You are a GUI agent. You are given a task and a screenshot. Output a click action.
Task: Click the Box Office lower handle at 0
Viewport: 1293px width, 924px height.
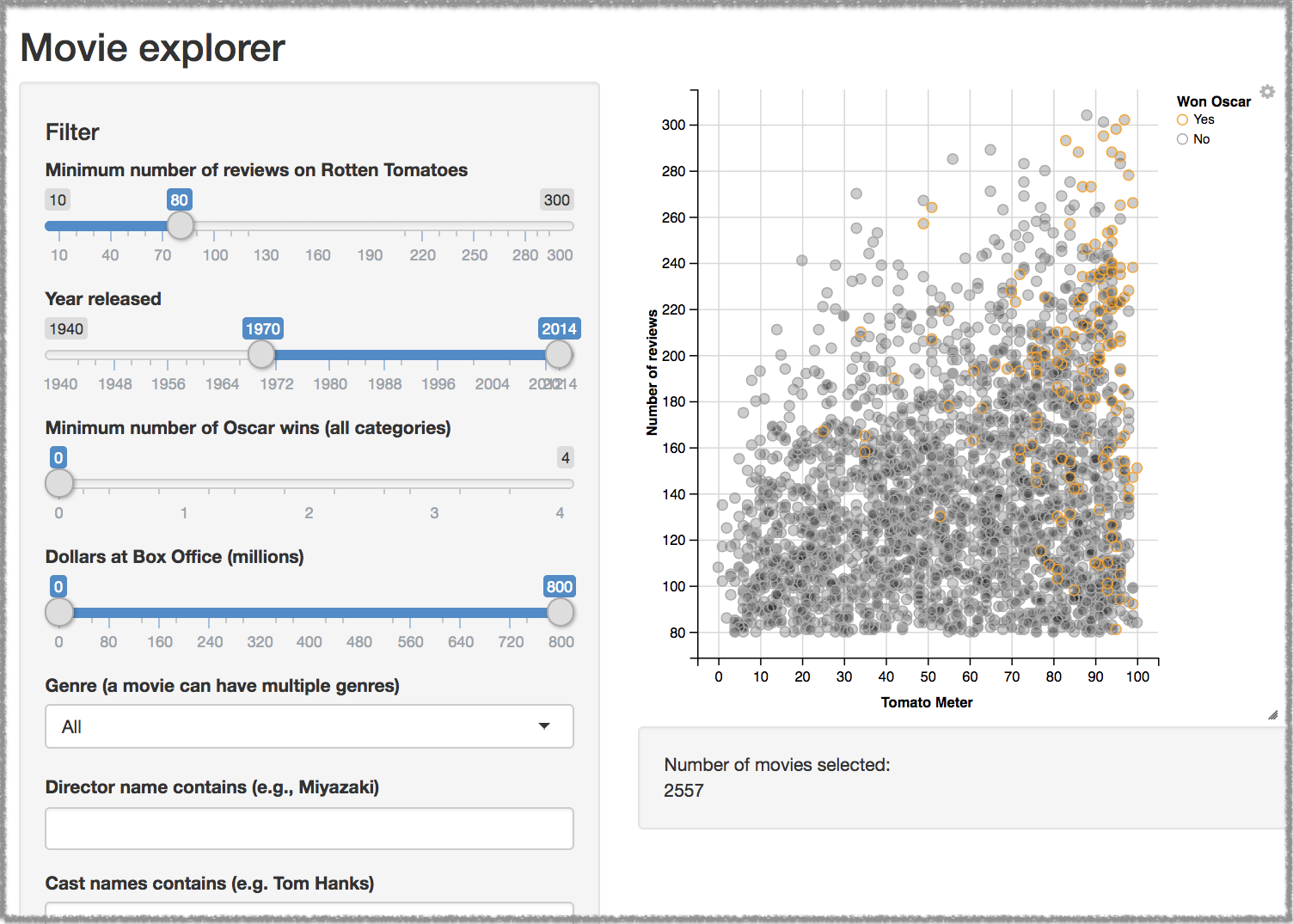point(59,612)
